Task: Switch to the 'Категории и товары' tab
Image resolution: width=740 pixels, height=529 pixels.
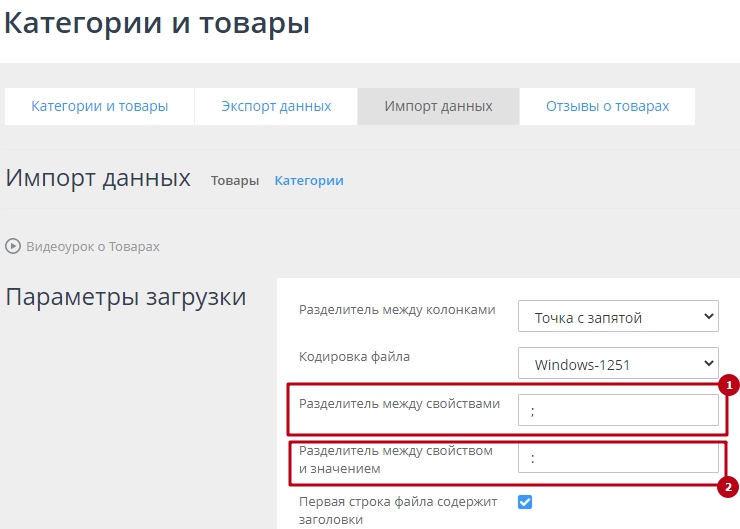Action: pyautogui.click(x=99, y=106)
